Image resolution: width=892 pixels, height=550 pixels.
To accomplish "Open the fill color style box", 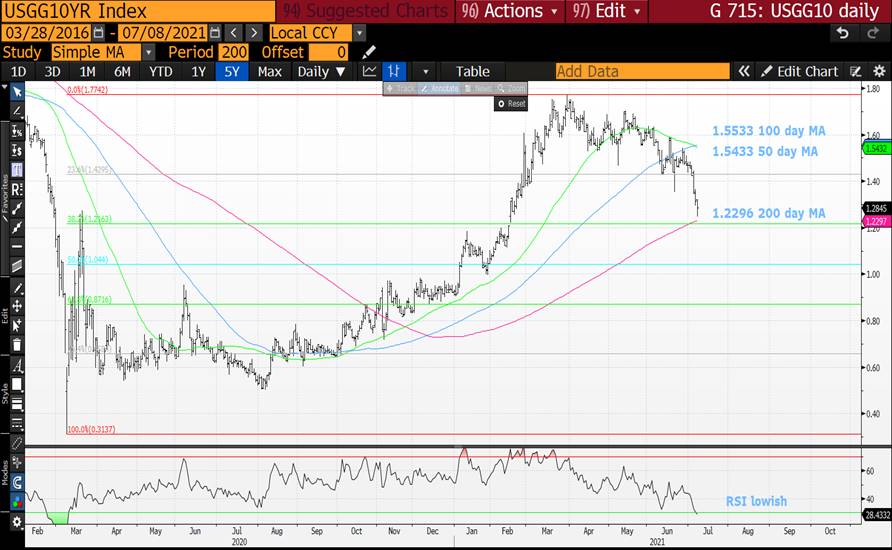I will click(17, 385).
